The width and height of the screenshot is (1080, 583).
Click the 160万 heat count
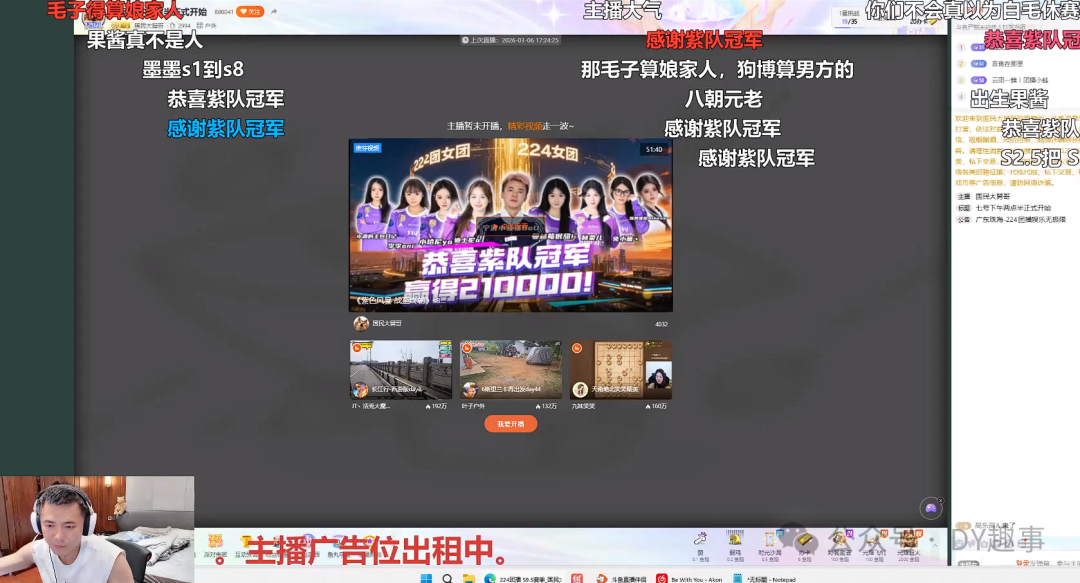(656, 407)
